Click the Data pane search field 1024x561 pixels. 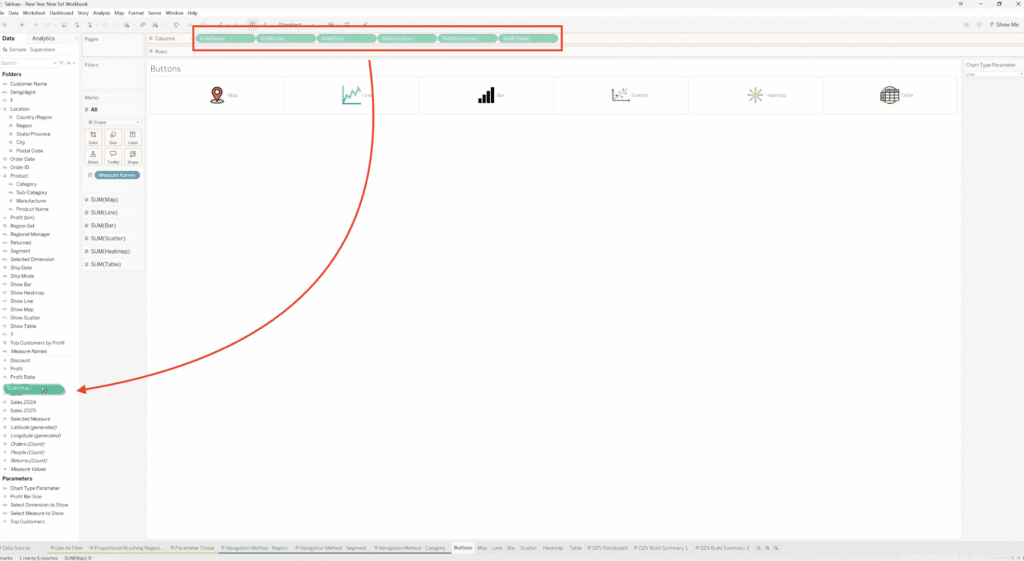click(30, 62)
